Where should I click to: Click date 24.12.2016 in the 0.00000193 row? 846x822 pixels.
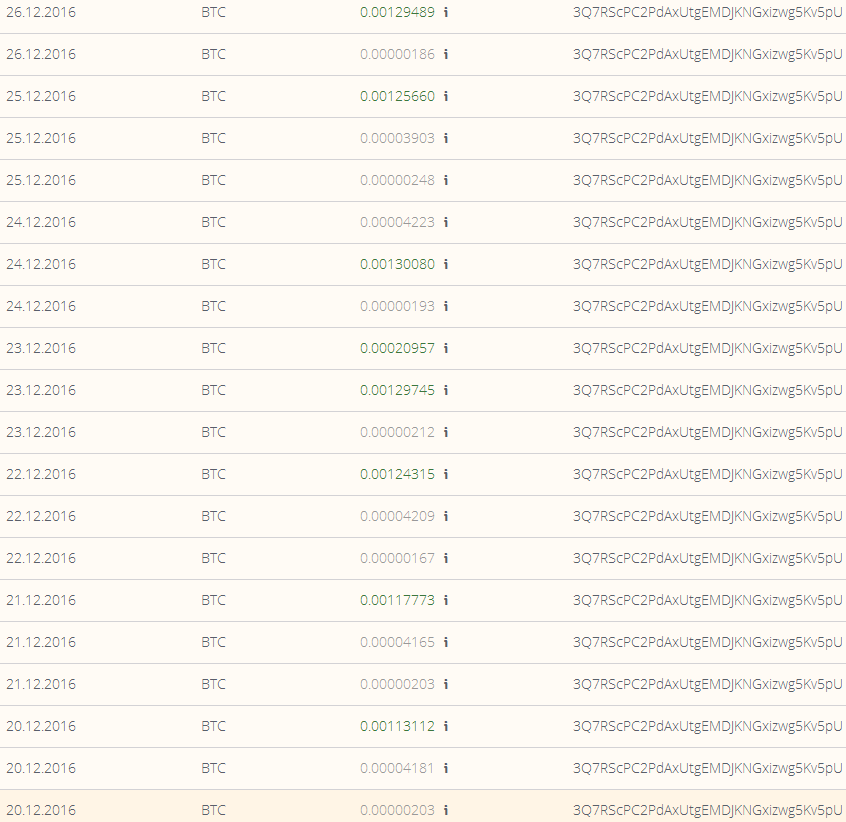tap(41, 306)
